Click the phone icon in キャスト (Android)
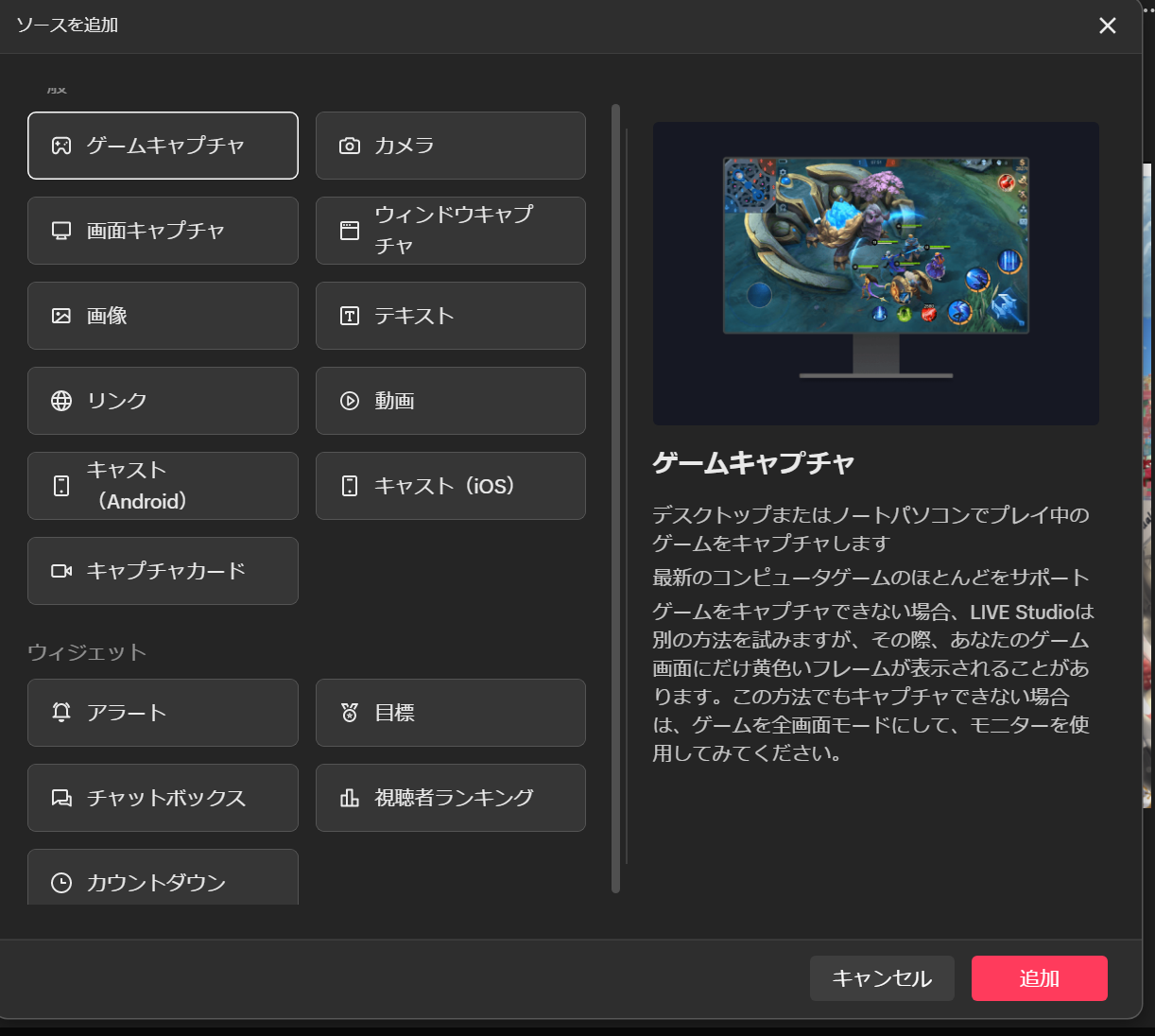This screenshot has width=1155, height=1036. 61,486
